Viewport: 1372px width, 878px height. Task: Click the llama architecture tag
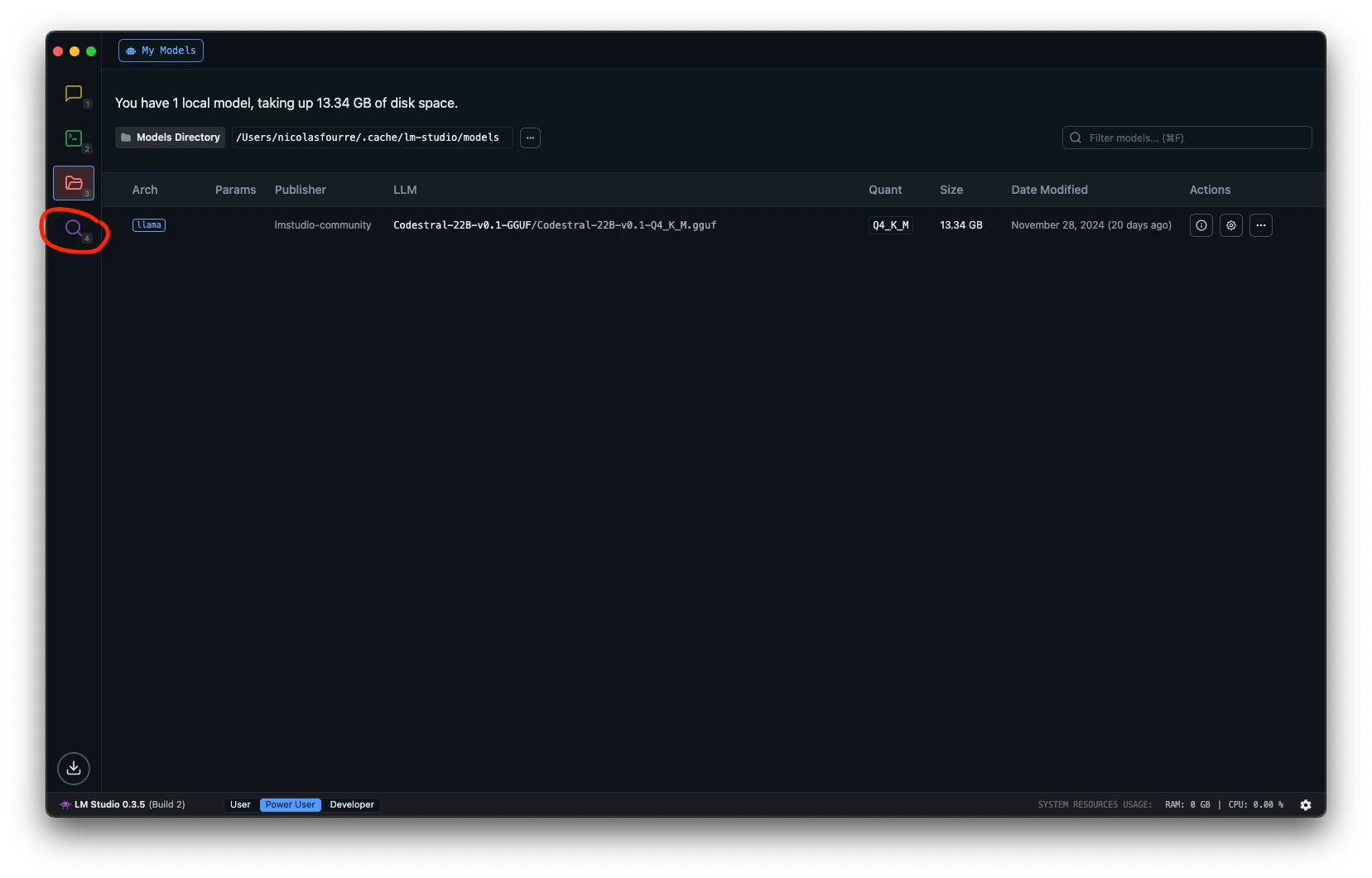tap(149, 225)
